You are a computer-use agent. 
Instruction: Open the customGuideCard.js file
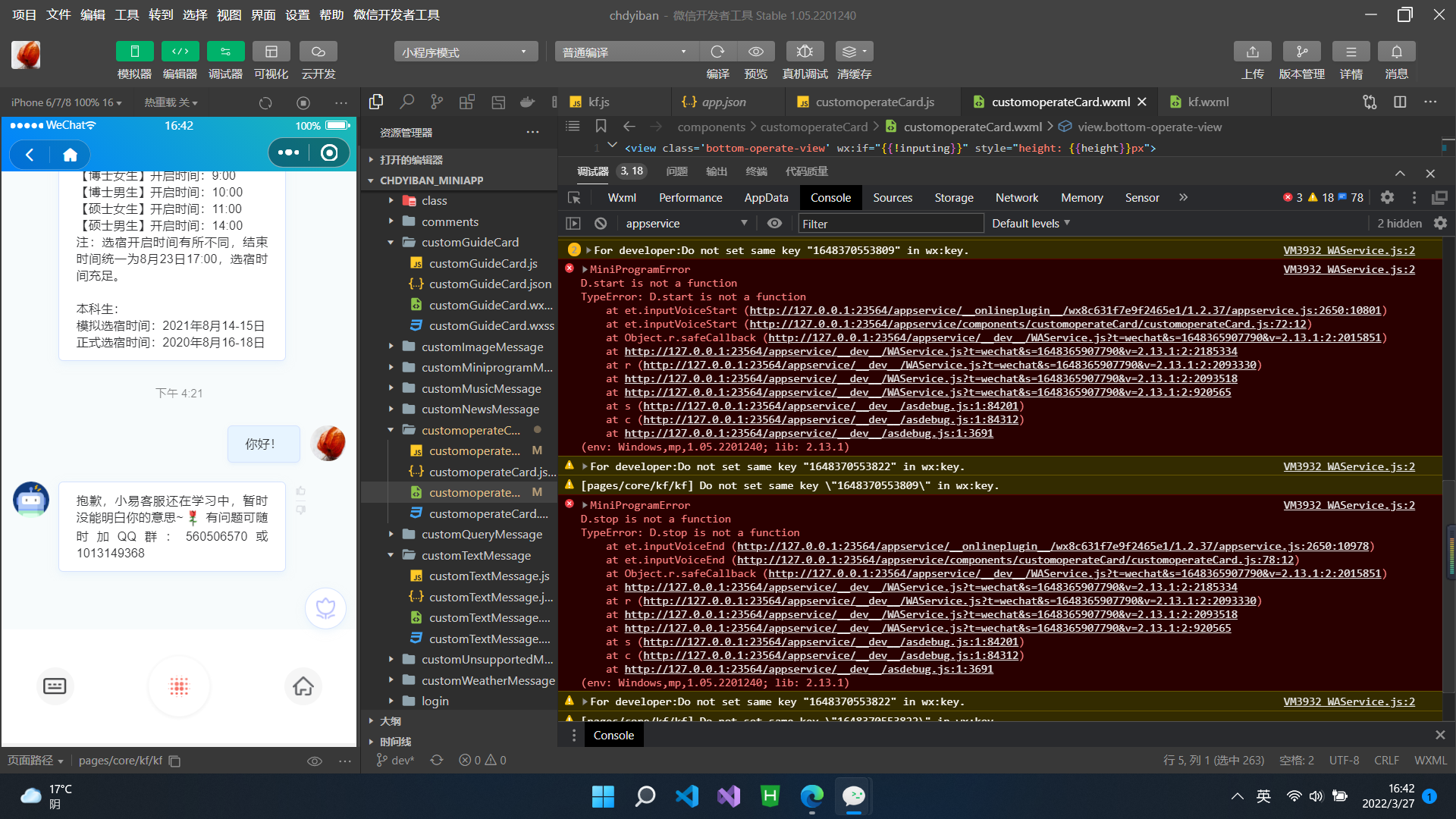(x=483, y=263)
